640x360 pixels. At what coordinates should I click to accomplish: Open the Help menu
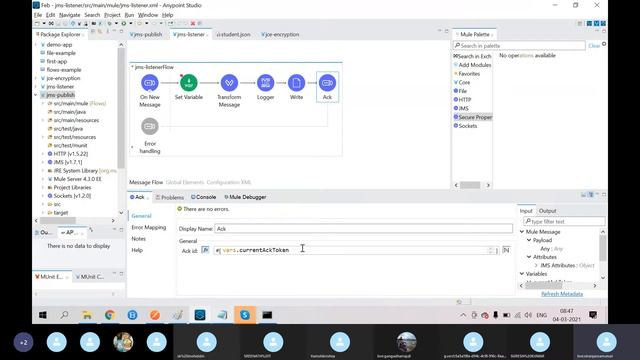[x=167, y=15]
